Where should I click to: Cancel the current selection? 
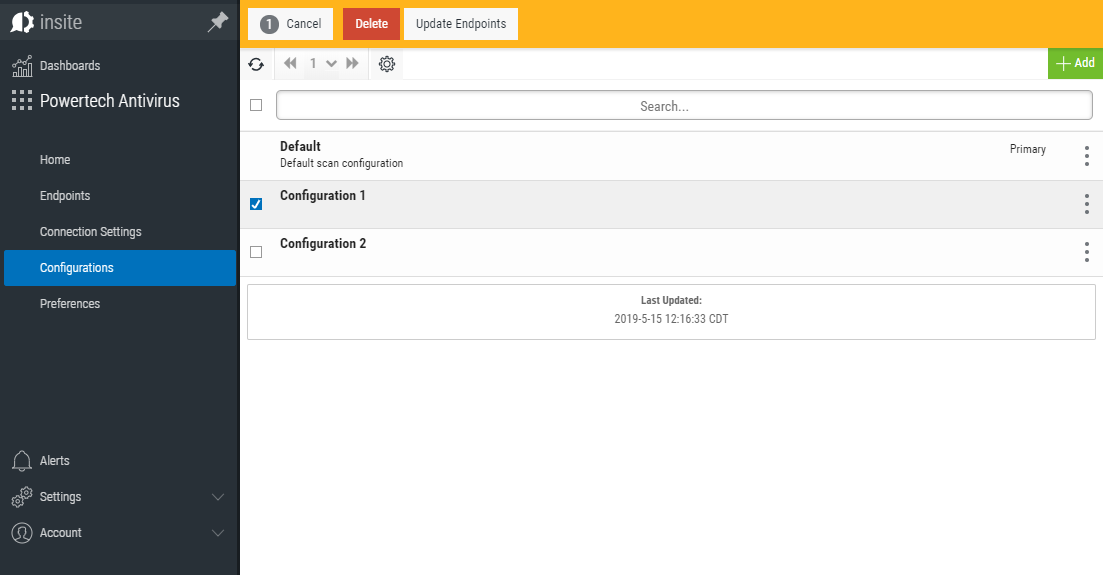point(290,24)
